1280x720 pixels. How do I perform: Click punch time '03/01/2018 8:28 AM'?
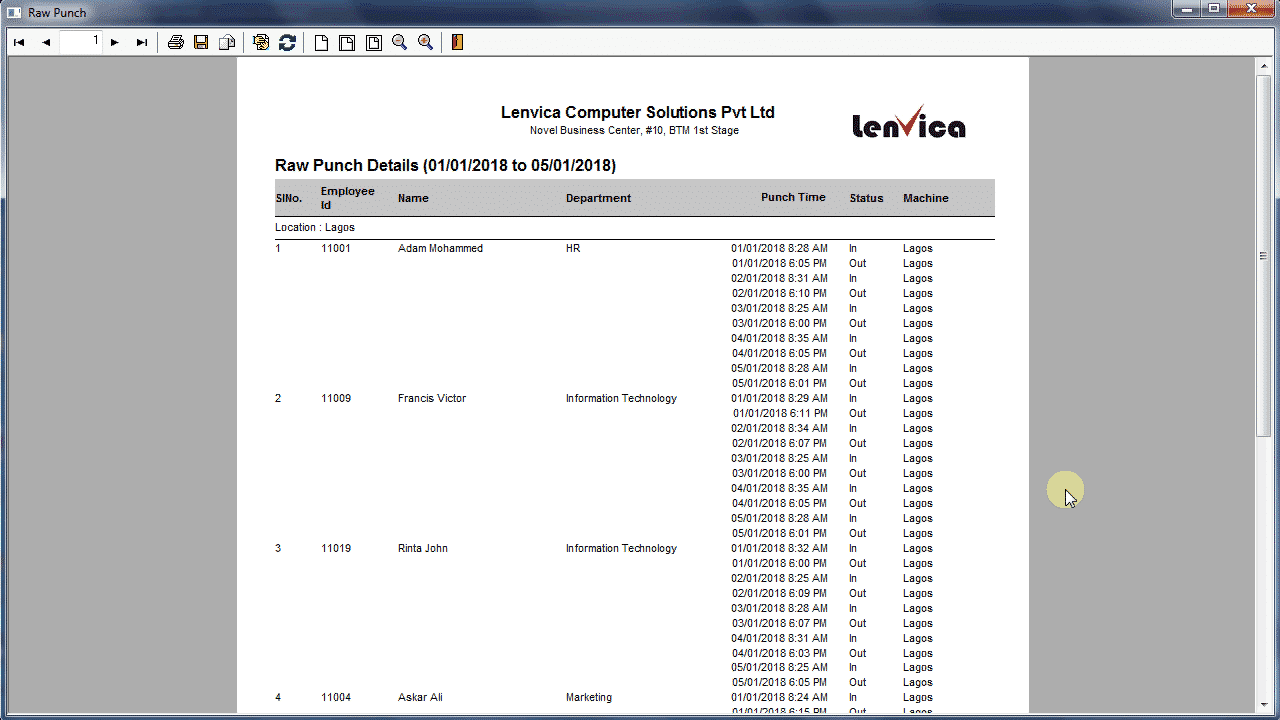[779, 608]
